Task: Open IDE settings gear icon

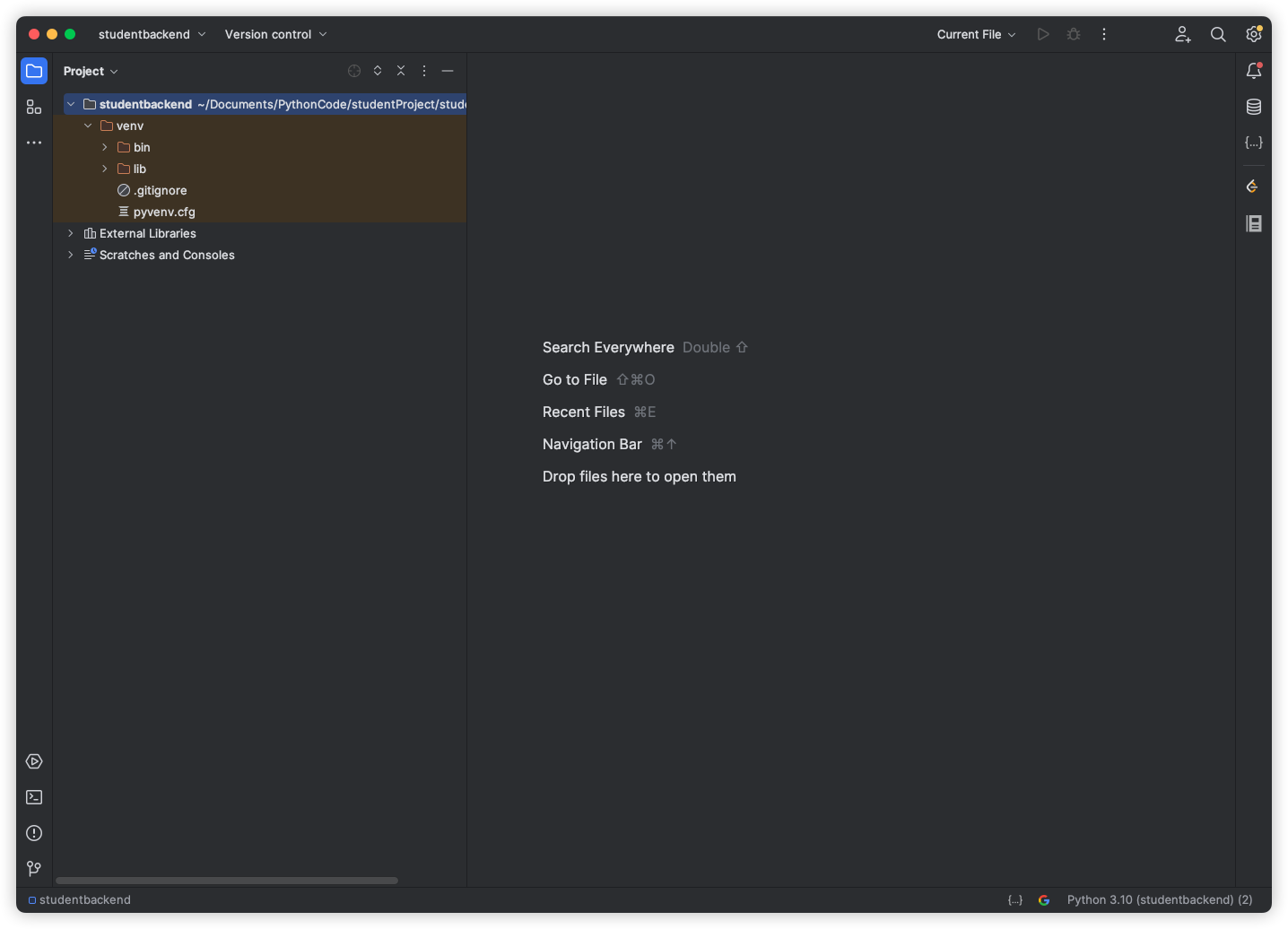Action: point(1254,34)
